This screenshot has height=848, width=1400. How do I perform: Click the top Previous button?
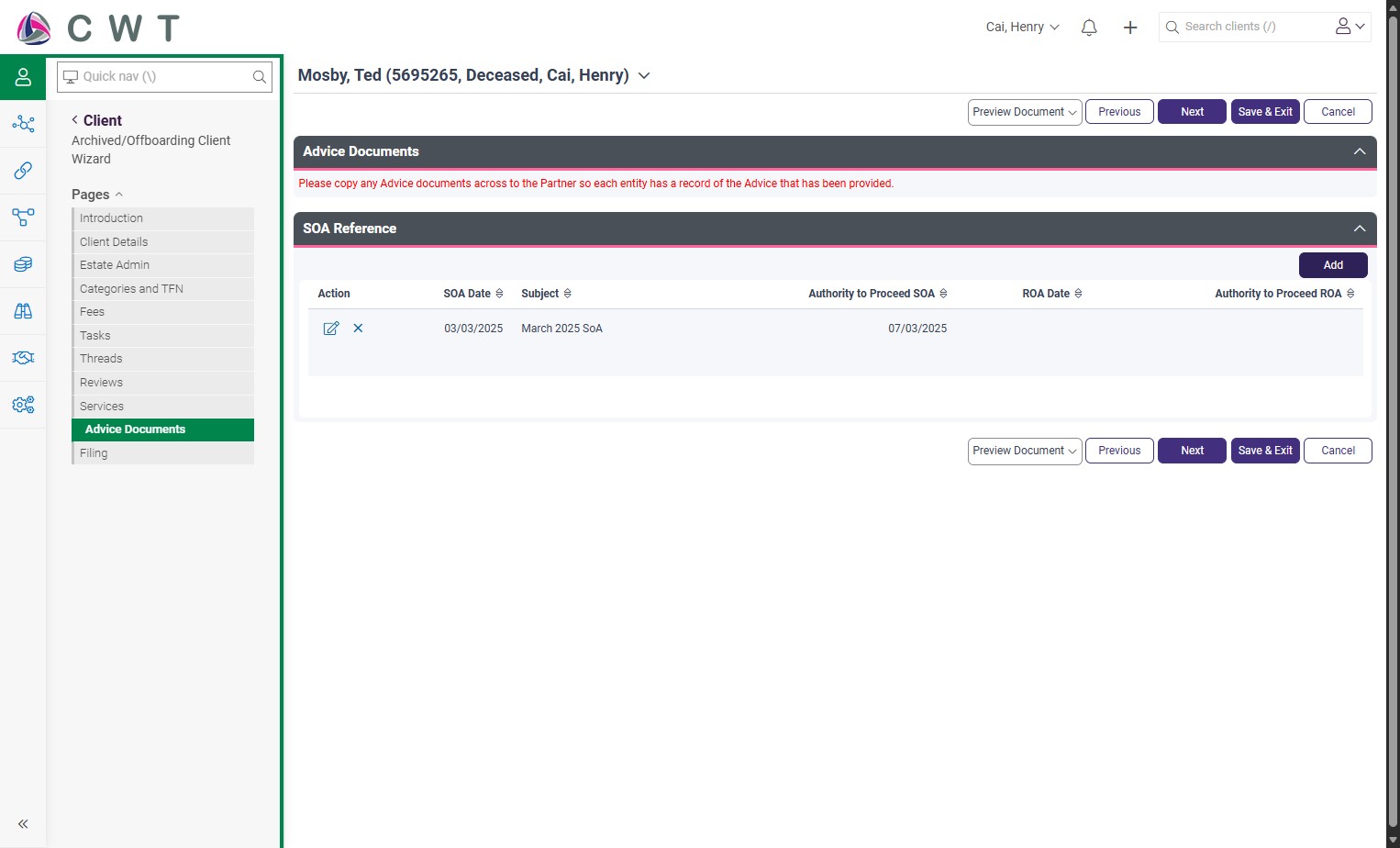[1119, 112]
